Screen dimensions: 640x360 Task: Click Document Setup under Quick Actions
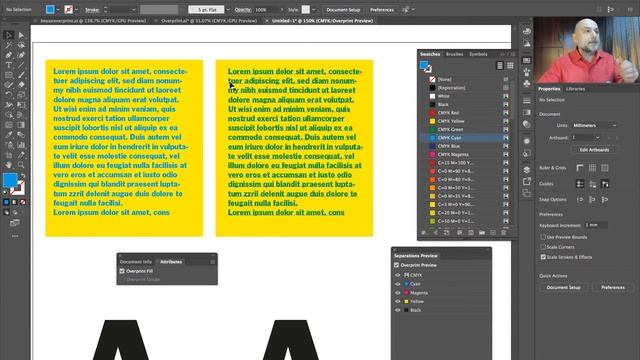point(563,287)
